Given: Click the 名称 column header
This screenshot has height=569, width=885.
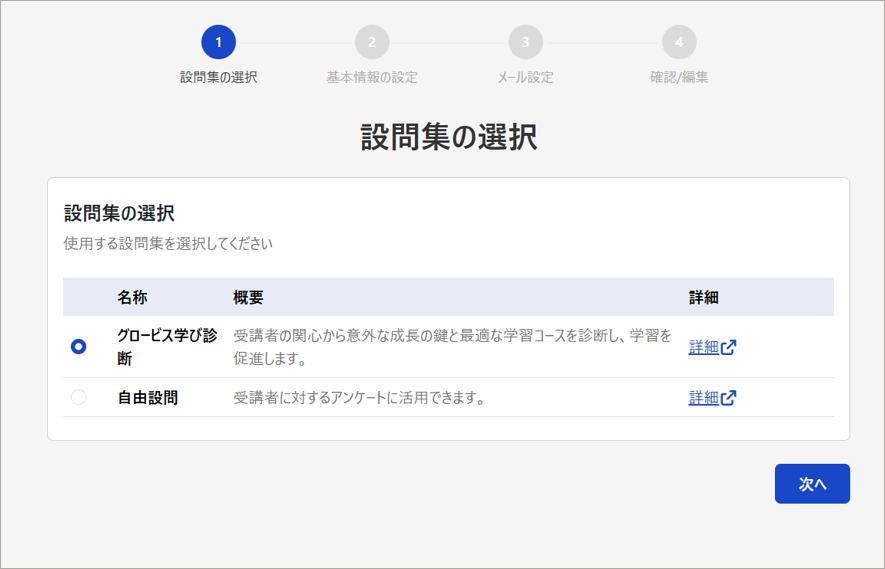Looking at the screenshot, I should [x=132, y=297].
